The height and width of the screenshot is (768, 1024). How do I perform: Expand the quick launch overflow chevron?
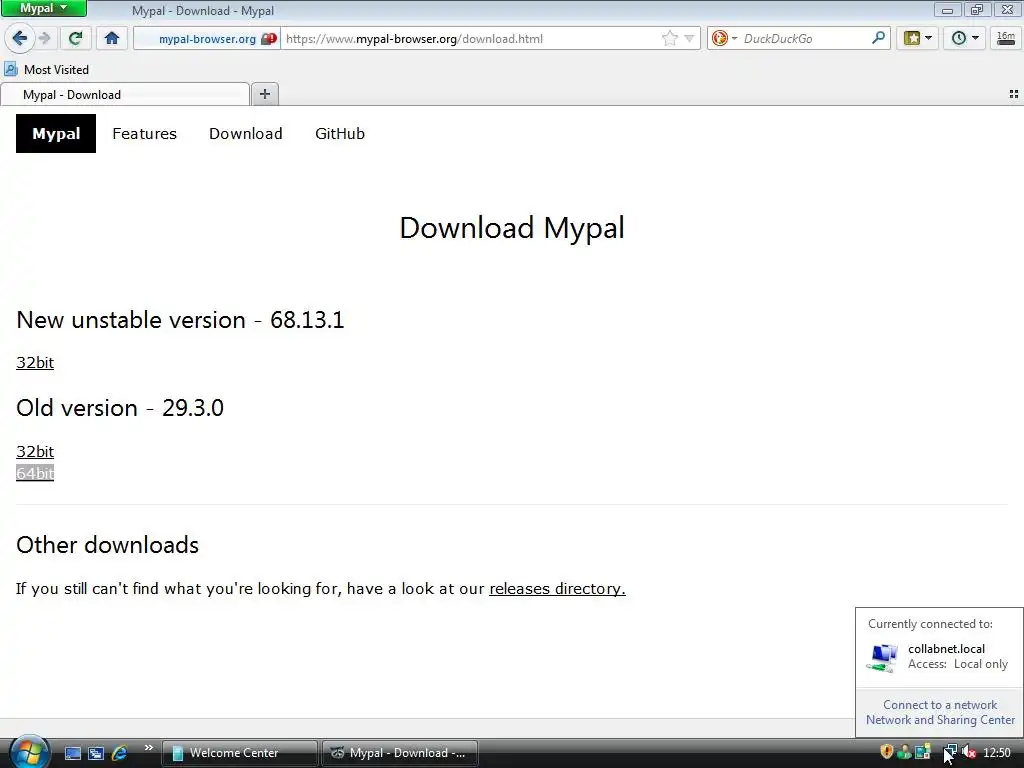pos(148,748)
